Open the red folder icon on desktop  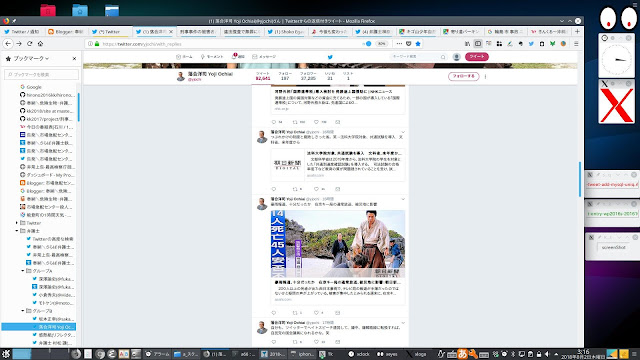[48, 10]
